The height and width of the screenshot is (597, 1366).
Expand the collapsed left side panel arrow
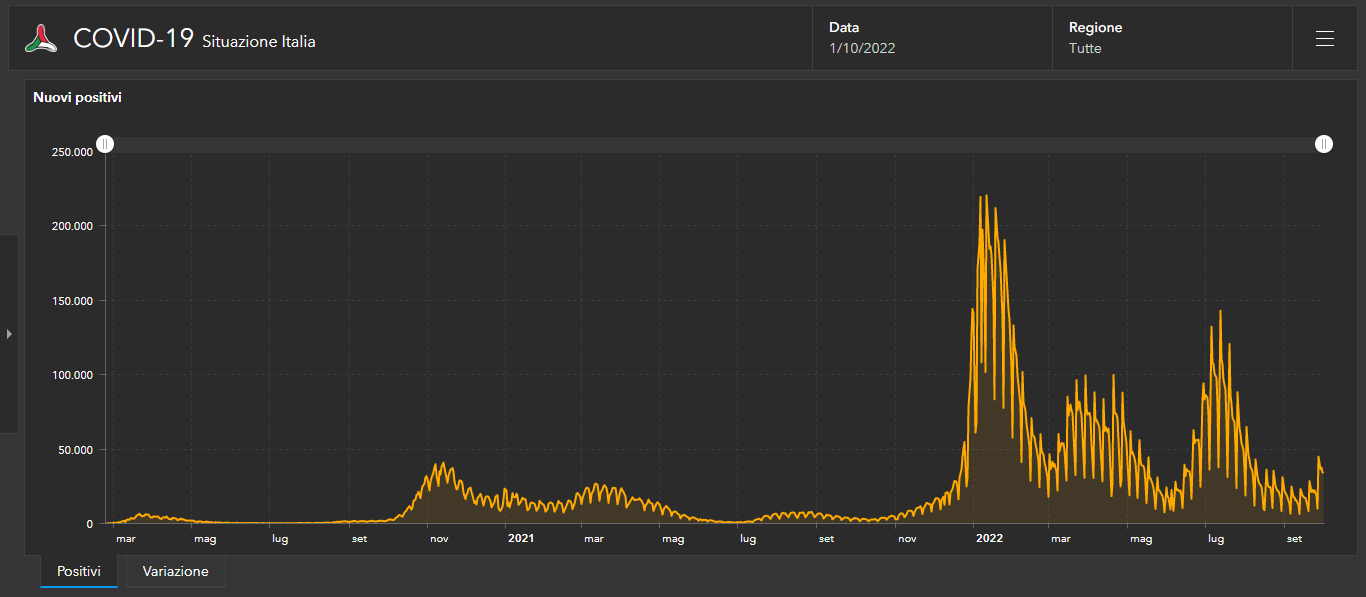[x=9, y=334]
